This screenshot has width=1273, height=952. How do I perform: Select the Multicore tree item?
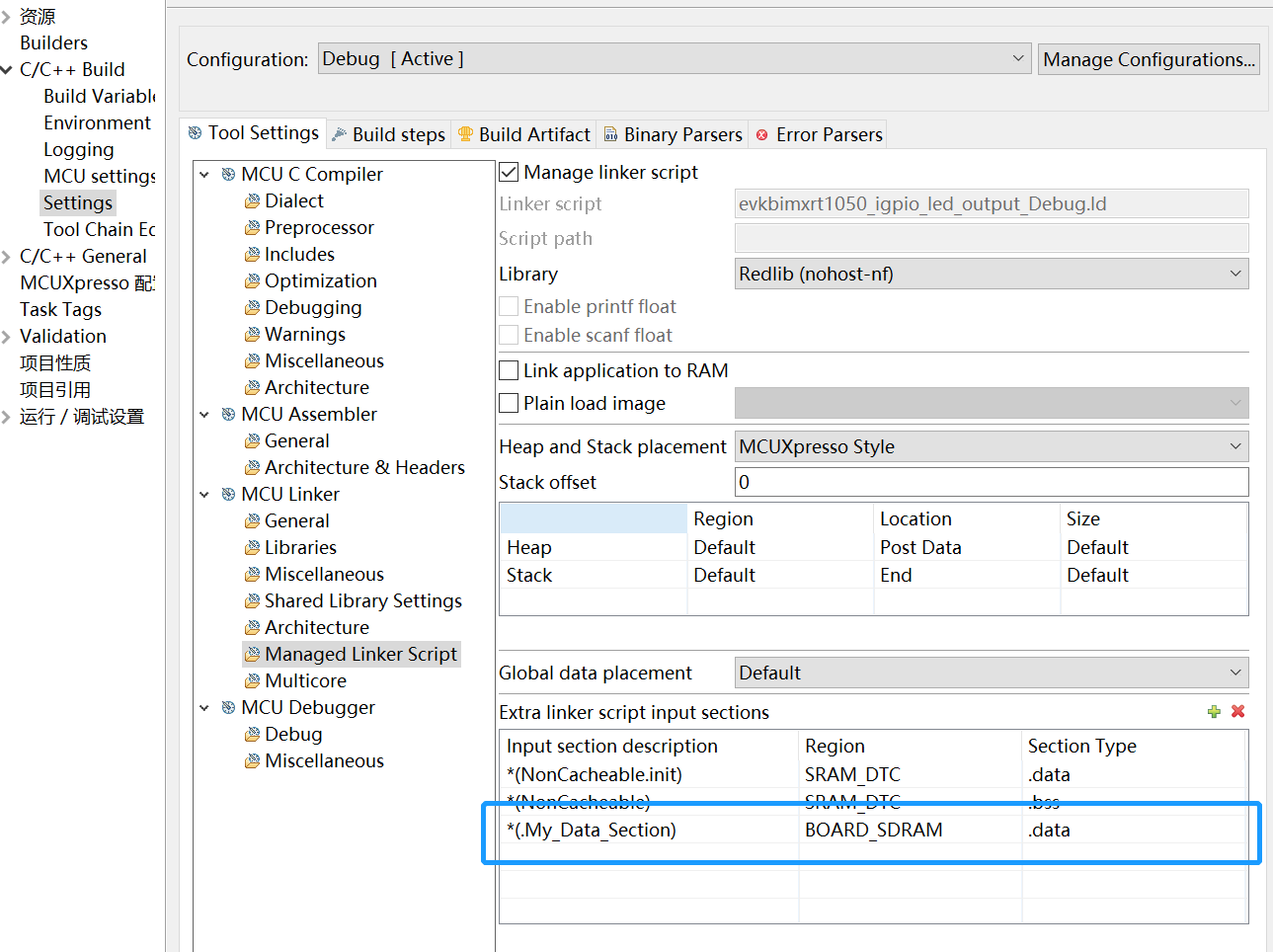point(305,680)
